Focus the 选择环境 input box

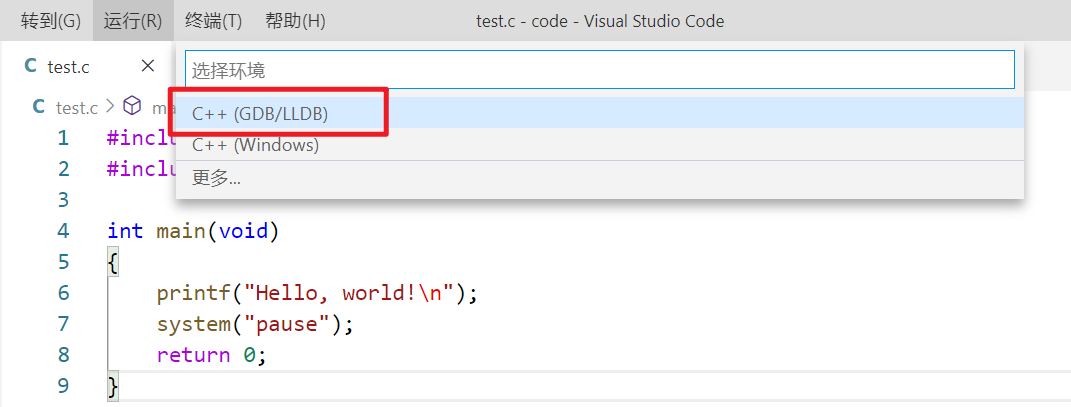pyautogui.click(x=600, y=70)
